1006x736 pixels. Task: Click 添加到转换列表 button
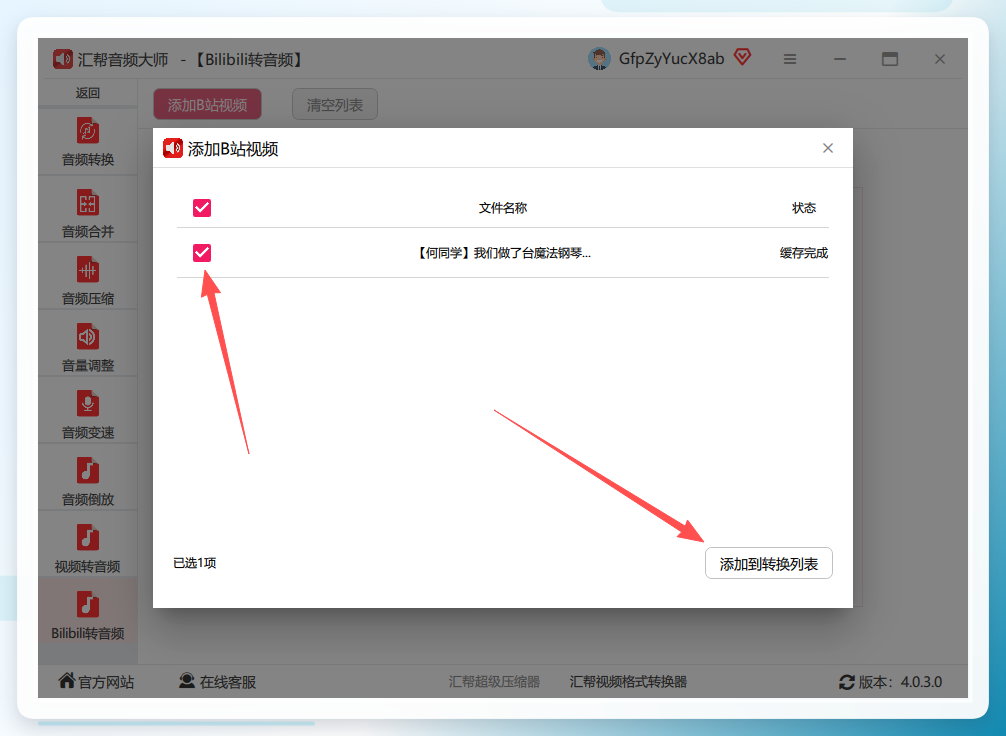click(x=769, y=563)
